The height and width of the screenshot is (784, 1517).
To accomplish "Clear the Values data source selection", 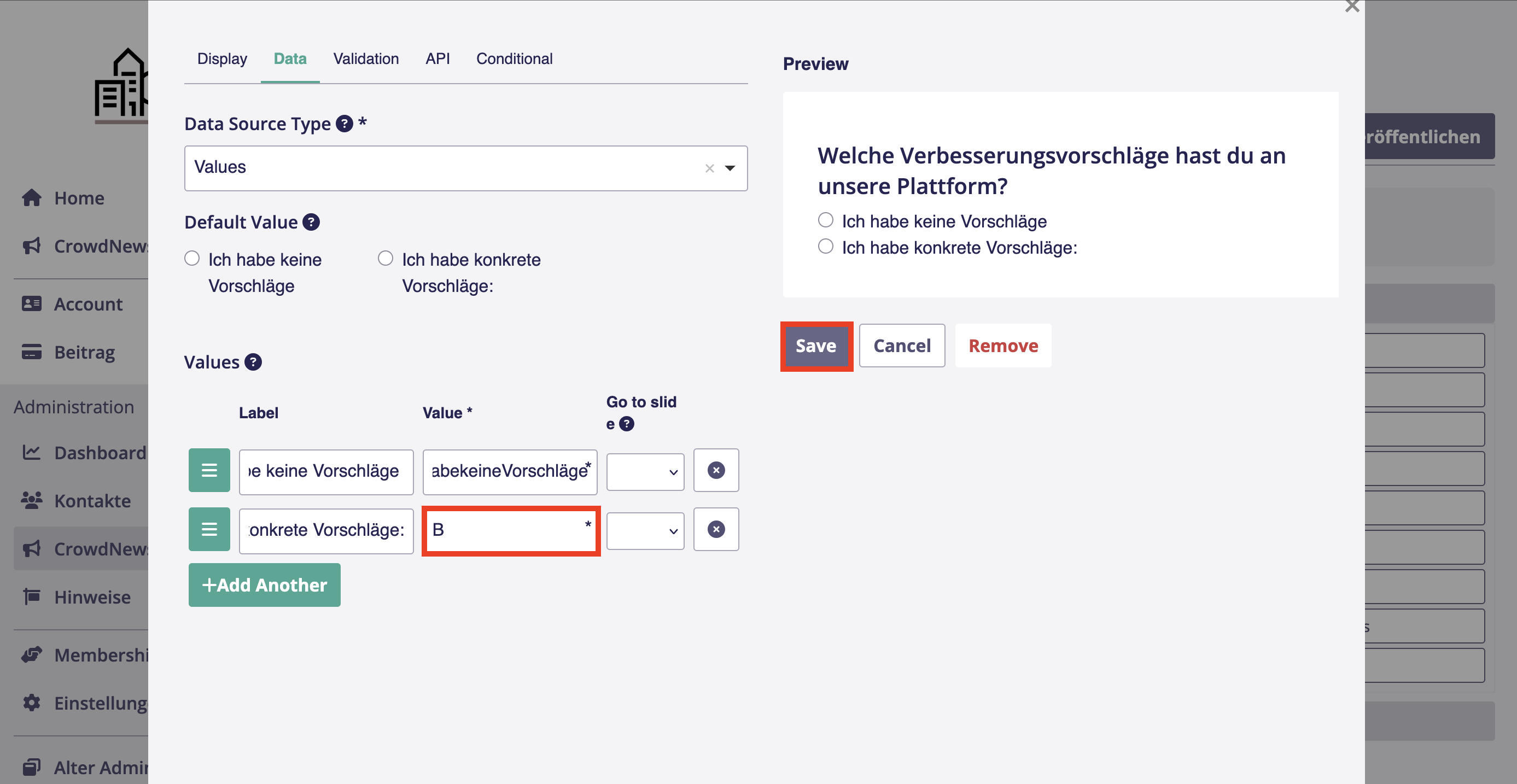I will click(709, 168).
